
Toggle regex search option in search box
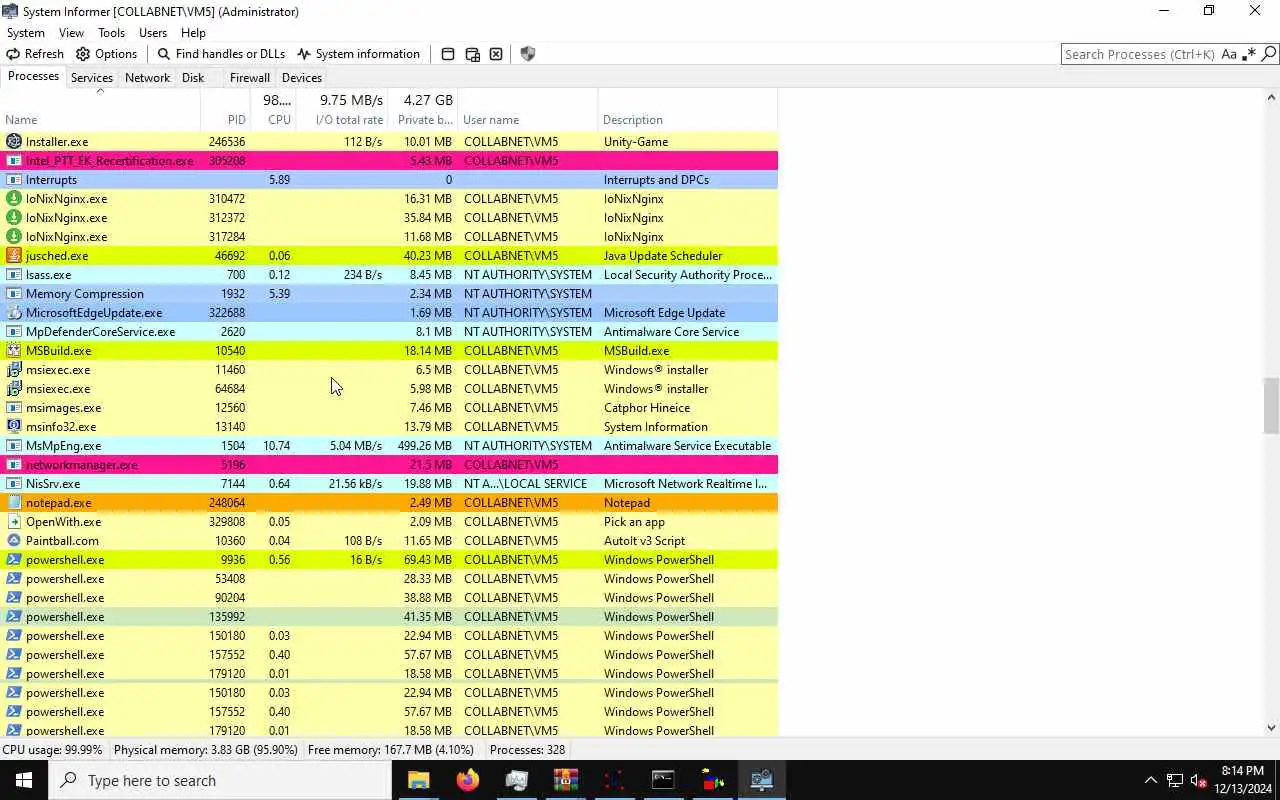point(1248,54)
